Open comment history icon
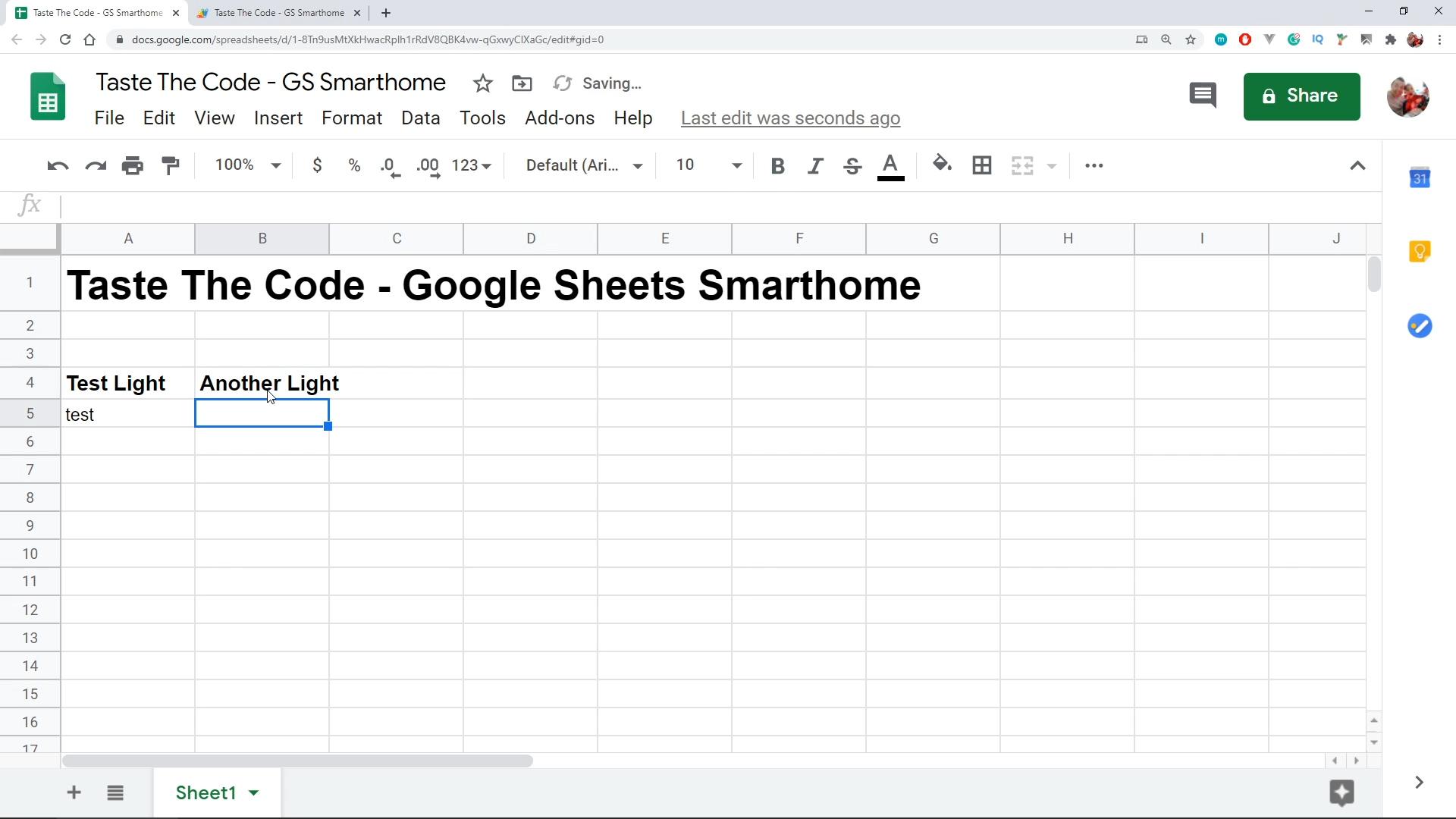1456x819 pixels. [x=1203, y=96]
